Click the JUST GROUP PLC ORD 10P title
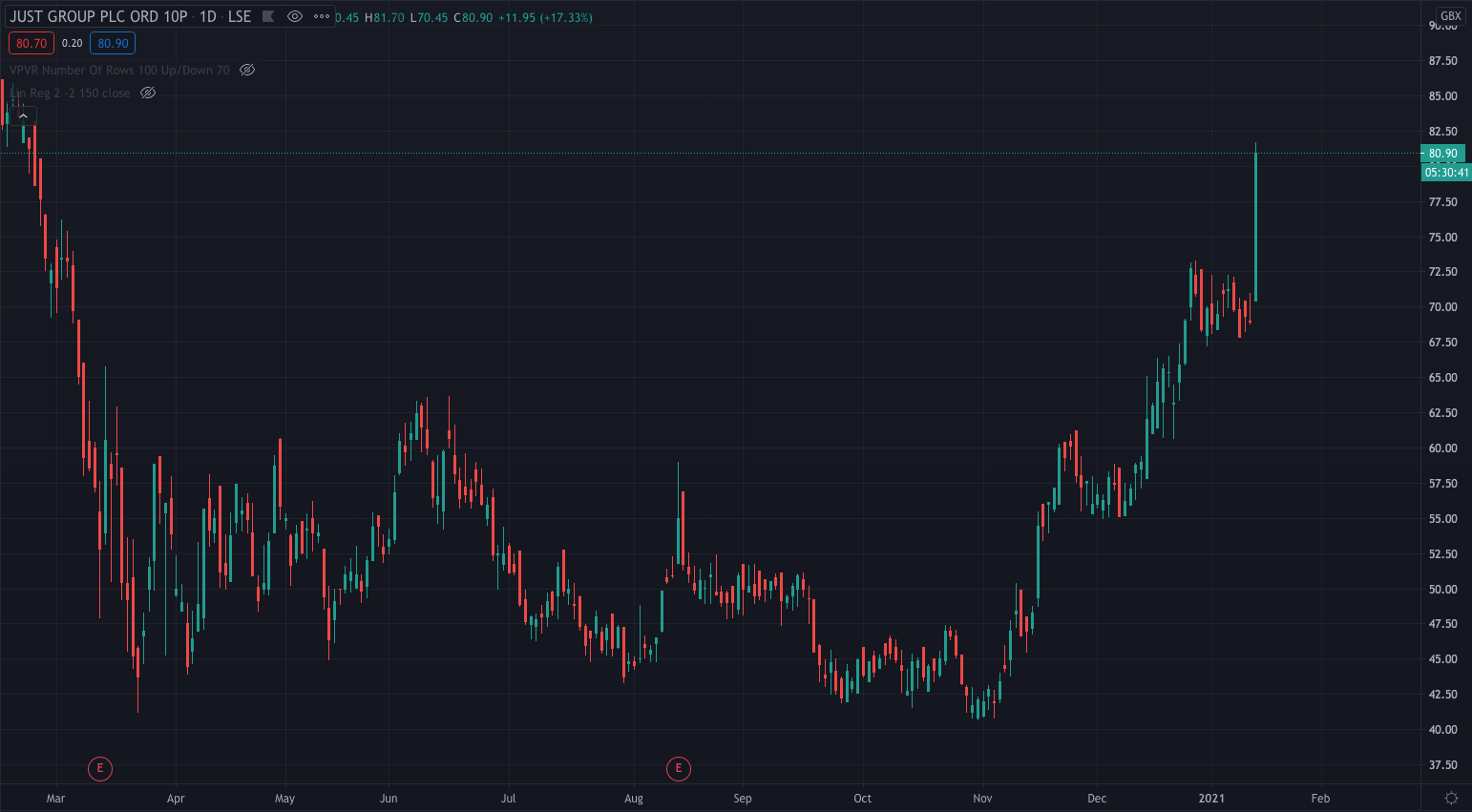Screen dimensions: 1472x812 tap(98, 16)
